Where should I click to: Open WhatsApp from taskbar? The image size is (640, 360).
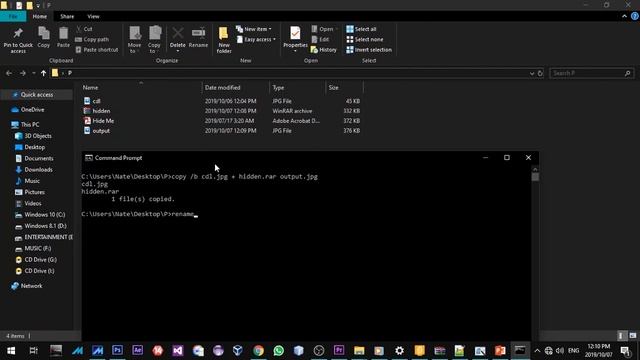278,351
